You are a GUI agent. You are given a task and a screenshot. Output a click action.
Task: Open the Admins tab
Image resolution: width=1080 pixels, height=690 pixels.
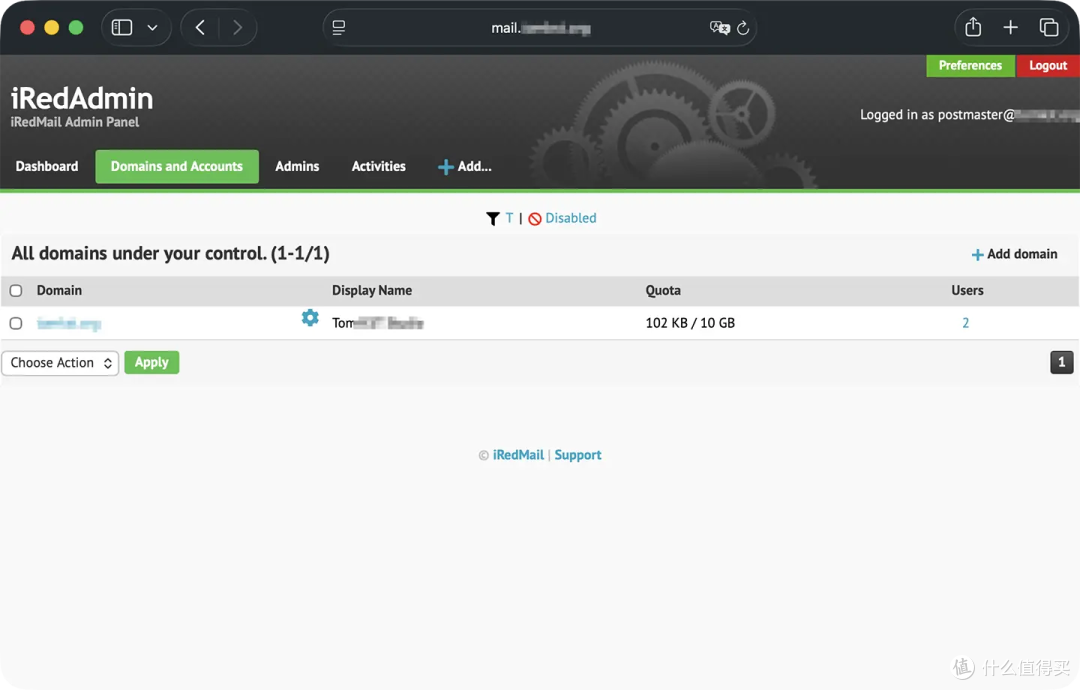coord(297,166)
